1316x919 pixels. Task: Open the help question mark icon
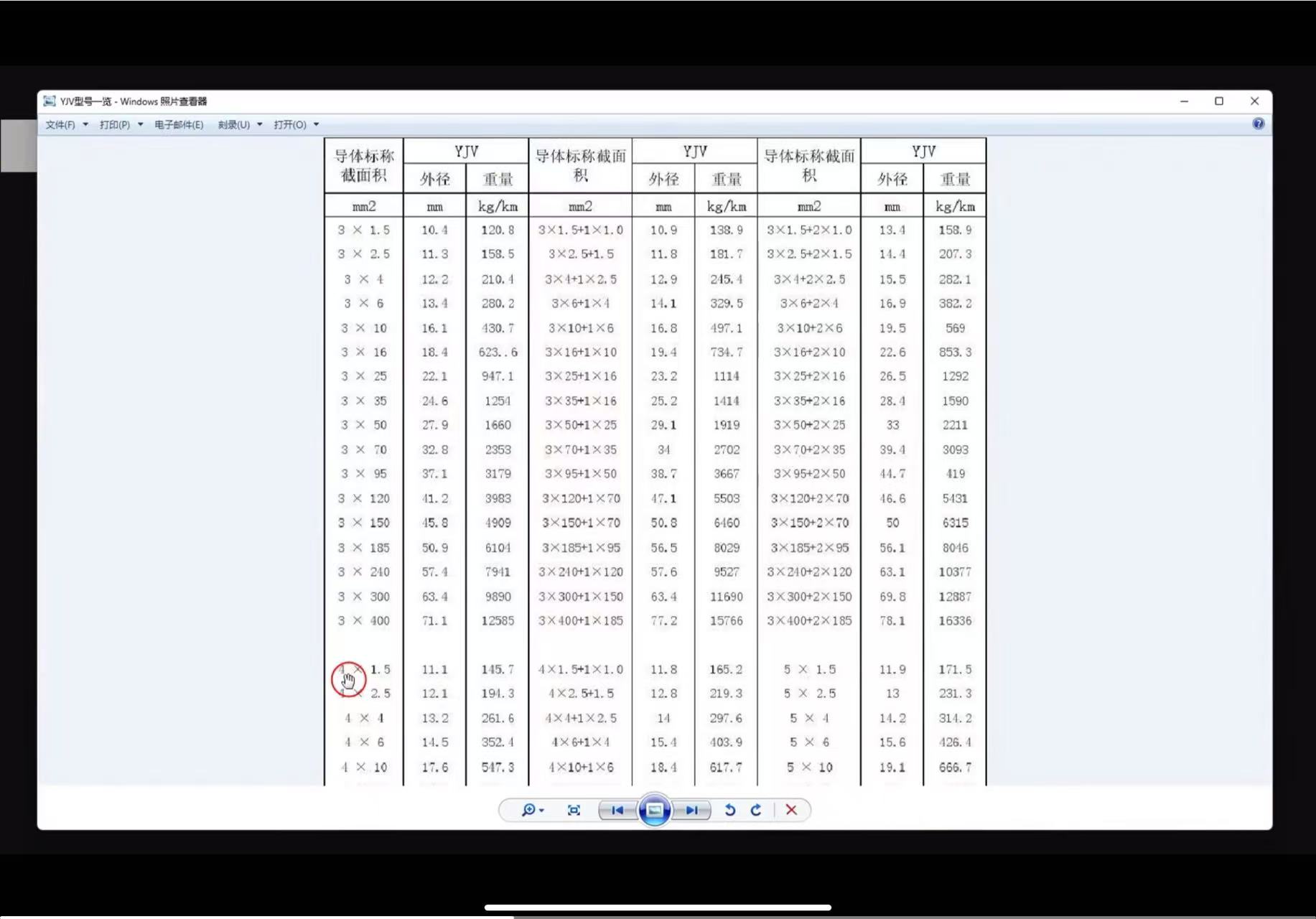point(1259,123)
